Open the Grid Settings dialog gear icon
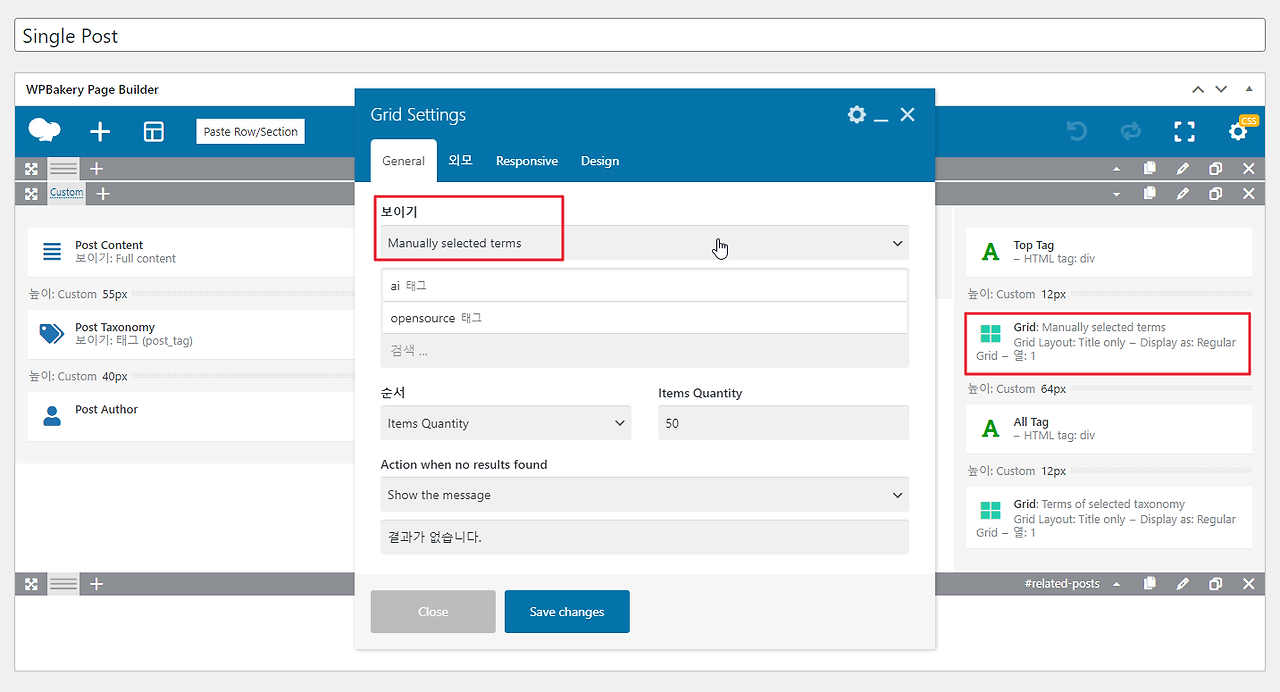This screenshot has height=692, width=1280. (857, 115)
